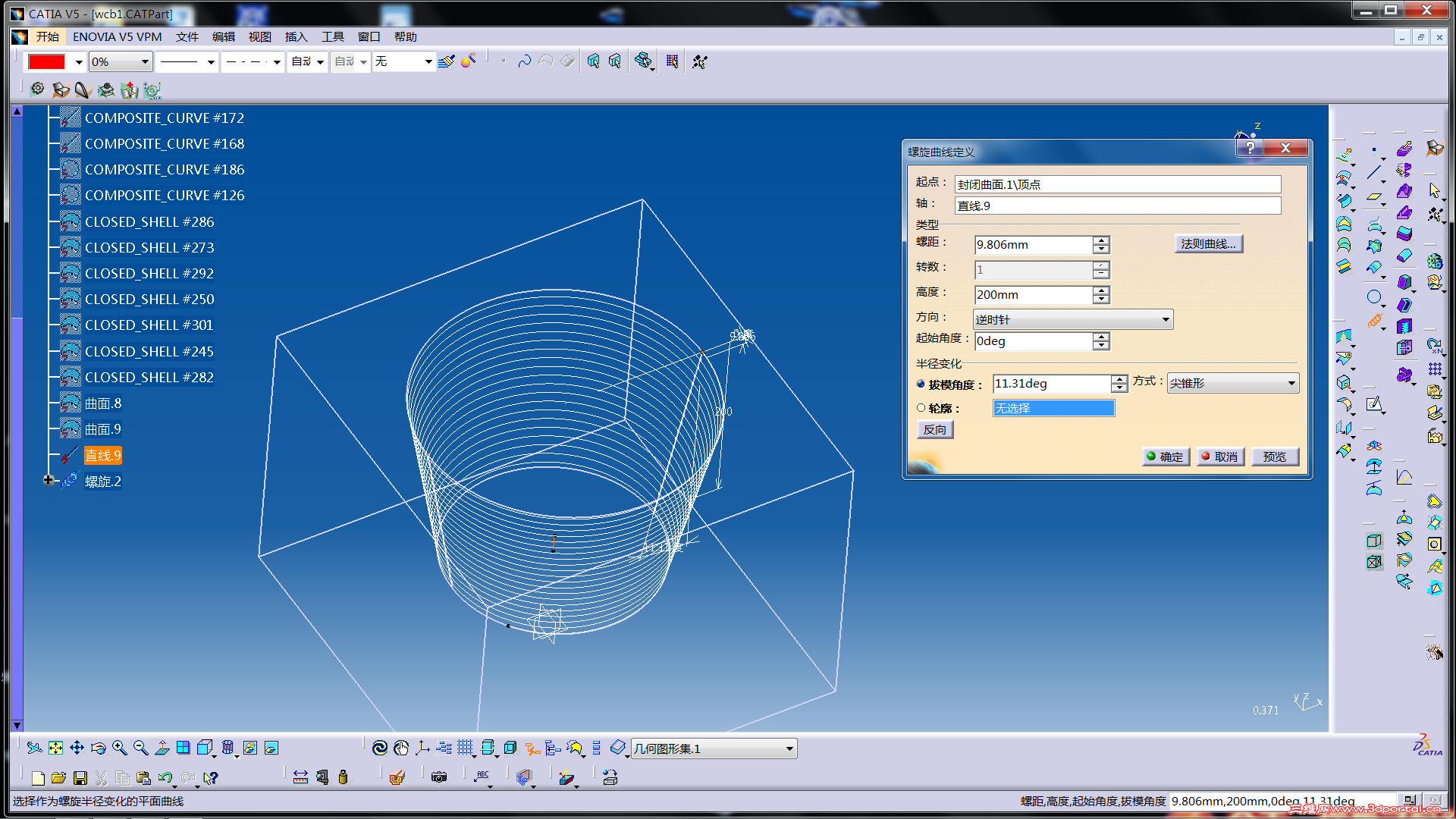Click the Helix spring icon in right toolbar
Screen dimensions: 1456x819
point(1374,322)
